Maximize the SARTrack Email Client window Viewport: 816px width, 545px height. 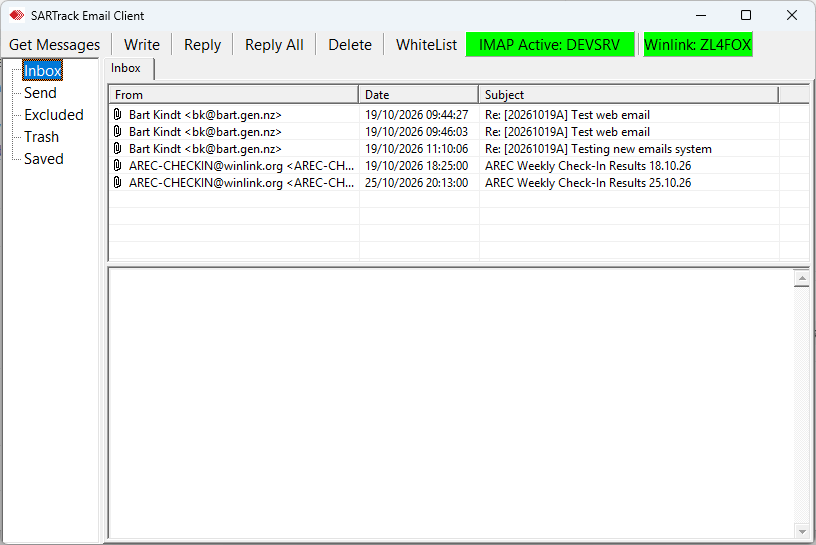pos(746,16)
